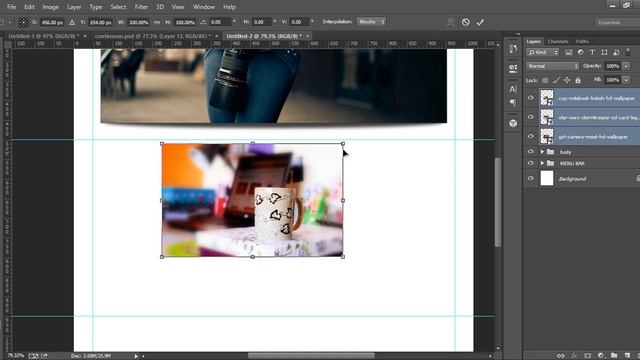Switch to the Paths tab

click(x=582, y=41)
